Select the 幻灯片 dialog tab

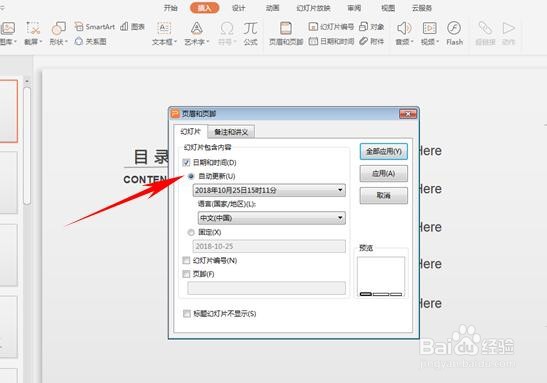(190, 132)
